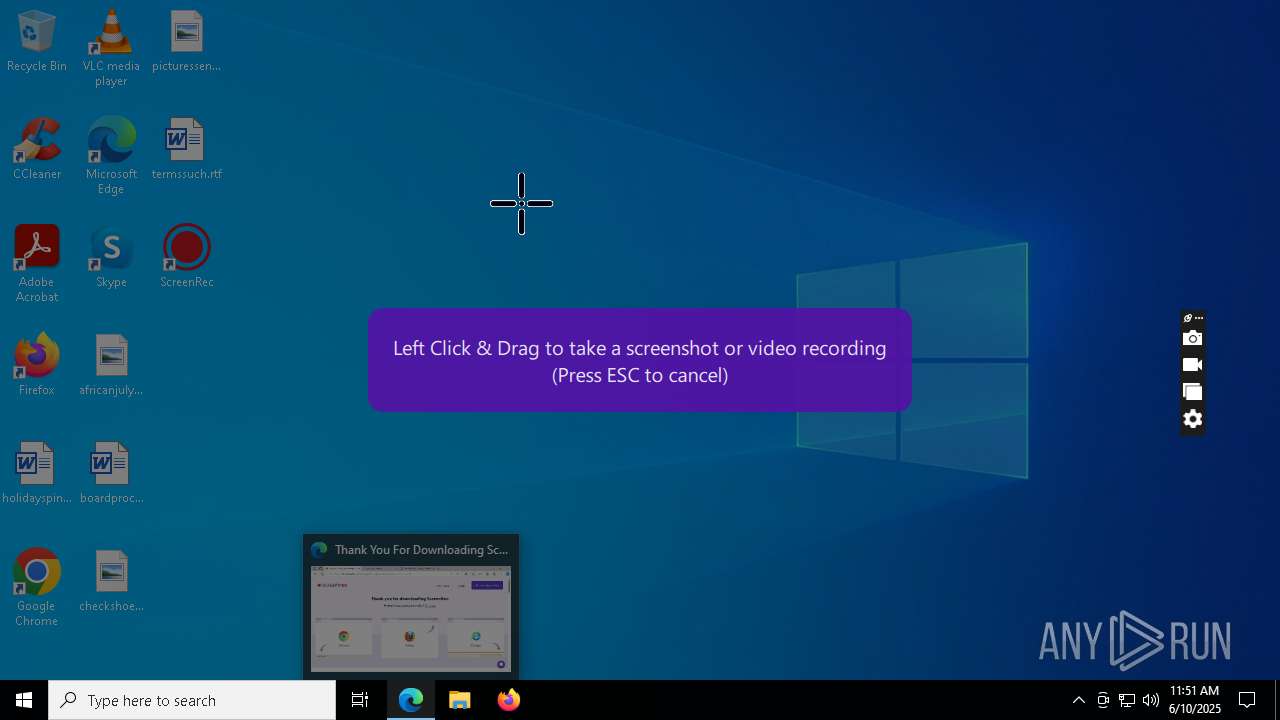Select ScreenRec desktop shortcut
This screenshot has height=720, width=1280.
(186, 258)
